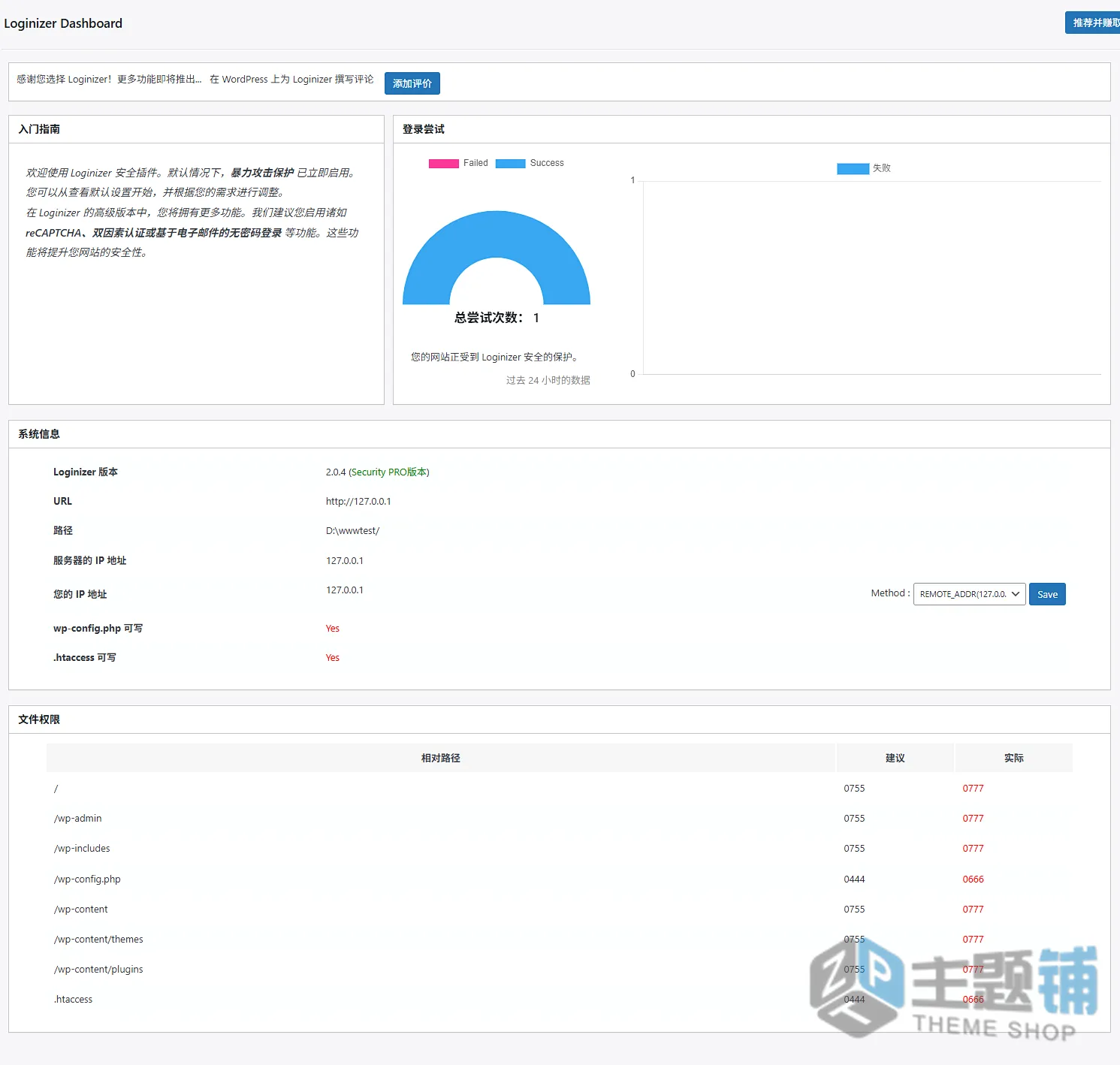Click the 过去 24 小时的数据 caption
Viewport: 1120px width, 1065px height.
coord(548,380)
